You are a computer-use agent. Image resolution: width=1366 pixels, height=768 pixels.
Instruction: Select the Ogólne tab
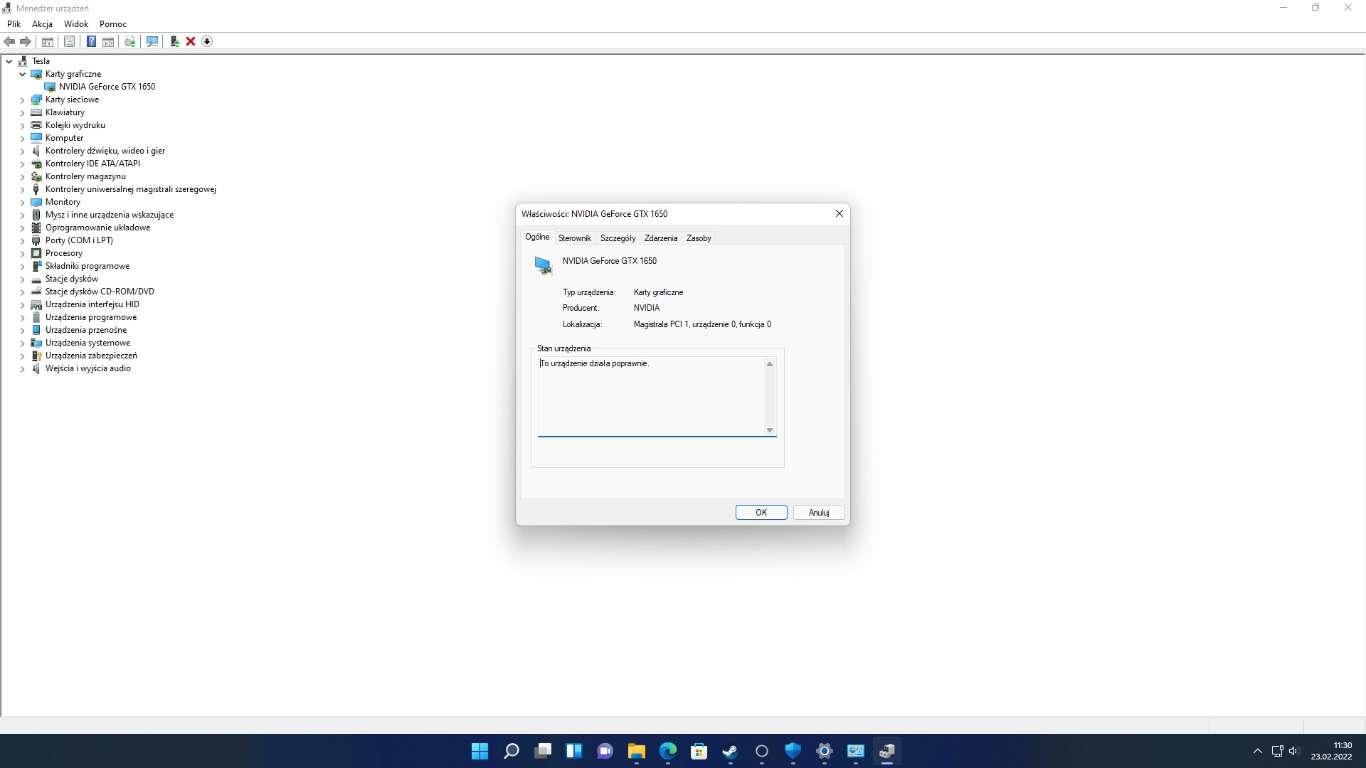click(538, 237)
